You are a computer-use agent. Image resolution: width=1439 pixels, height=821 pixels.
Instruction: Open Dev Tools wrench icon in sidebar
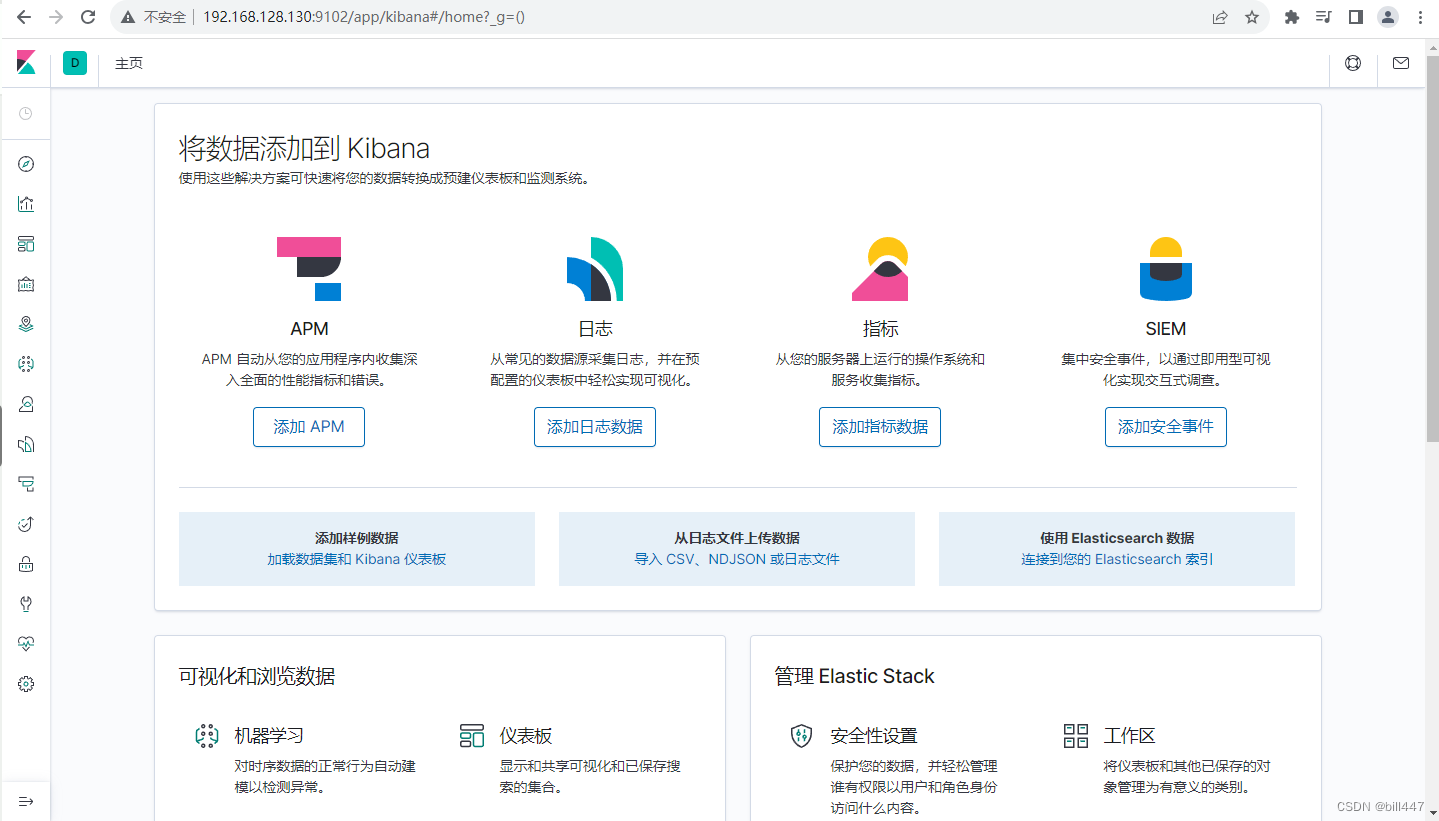click(x=26, y=604)
